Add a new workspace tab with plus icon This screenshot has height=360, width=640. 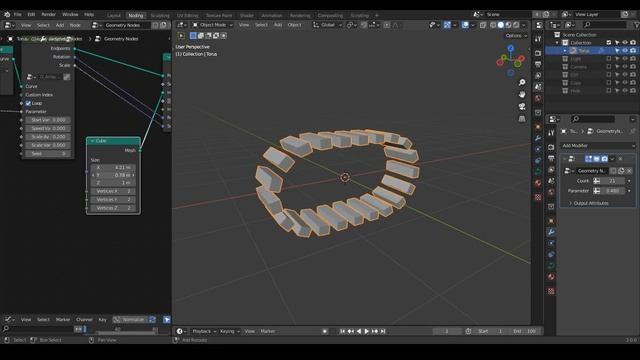click(377, 15)
